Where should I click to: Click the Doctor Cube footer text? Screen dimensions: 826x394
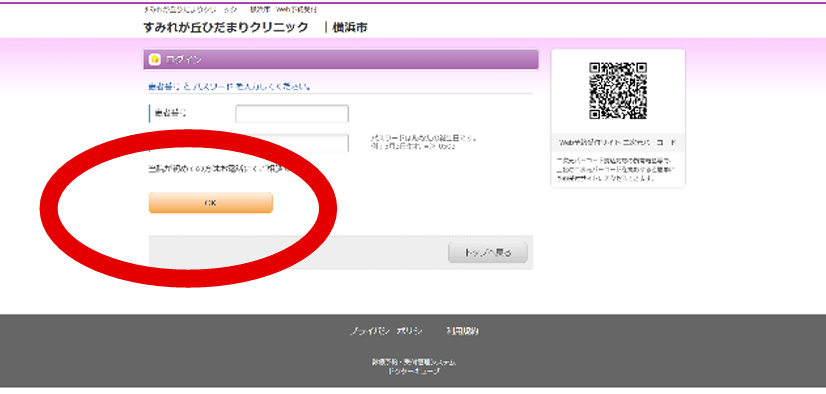pyautogui.click(x=414, y=371)
